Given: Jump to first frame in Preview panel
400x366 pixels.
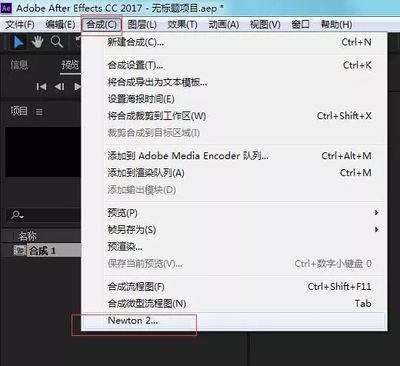Looking at the screenshot, I should pyautogui.click(x=41, y=87).
